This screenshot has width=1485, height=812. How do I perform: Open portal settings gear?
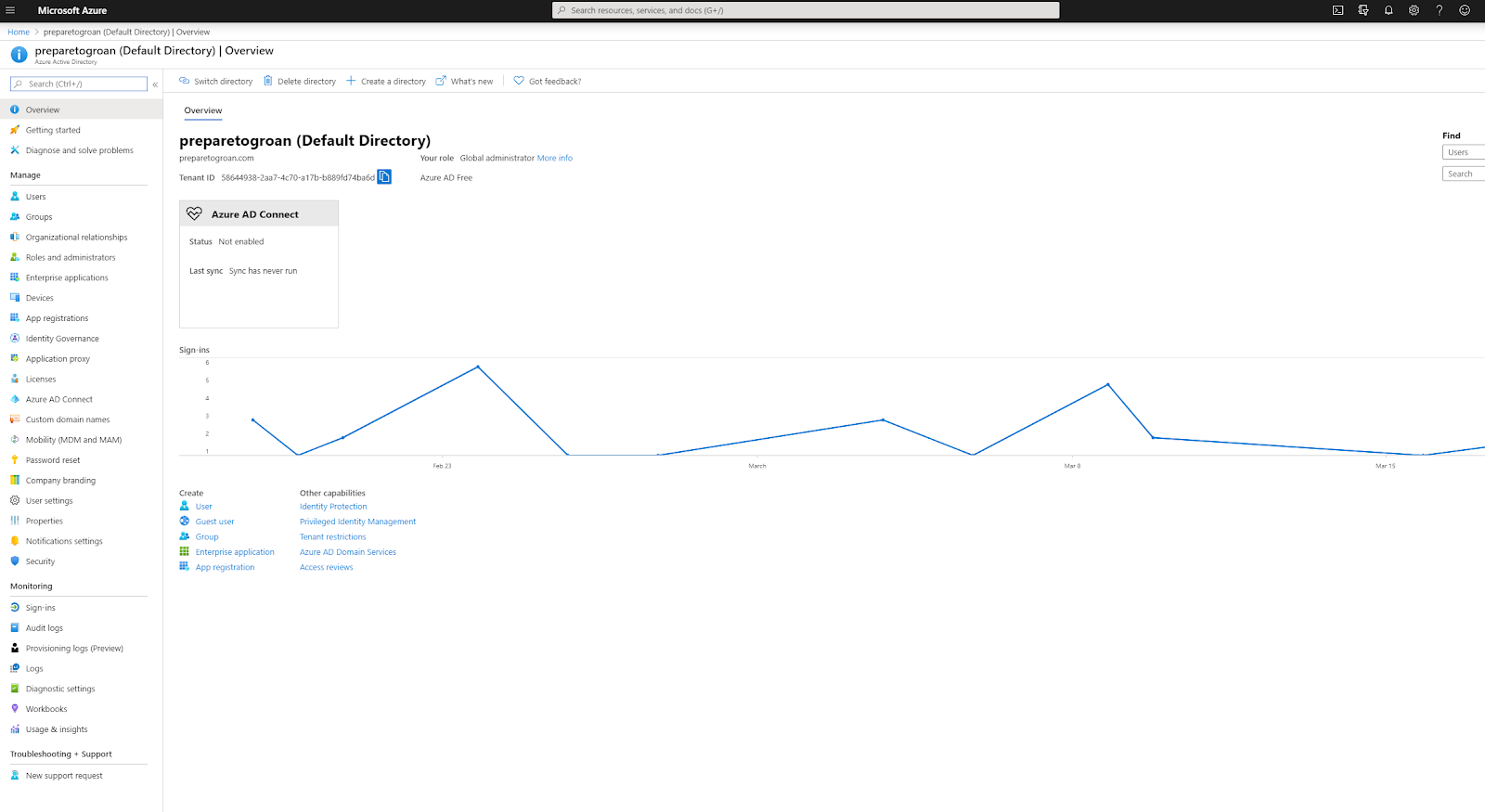click(x=1414, y=10)
